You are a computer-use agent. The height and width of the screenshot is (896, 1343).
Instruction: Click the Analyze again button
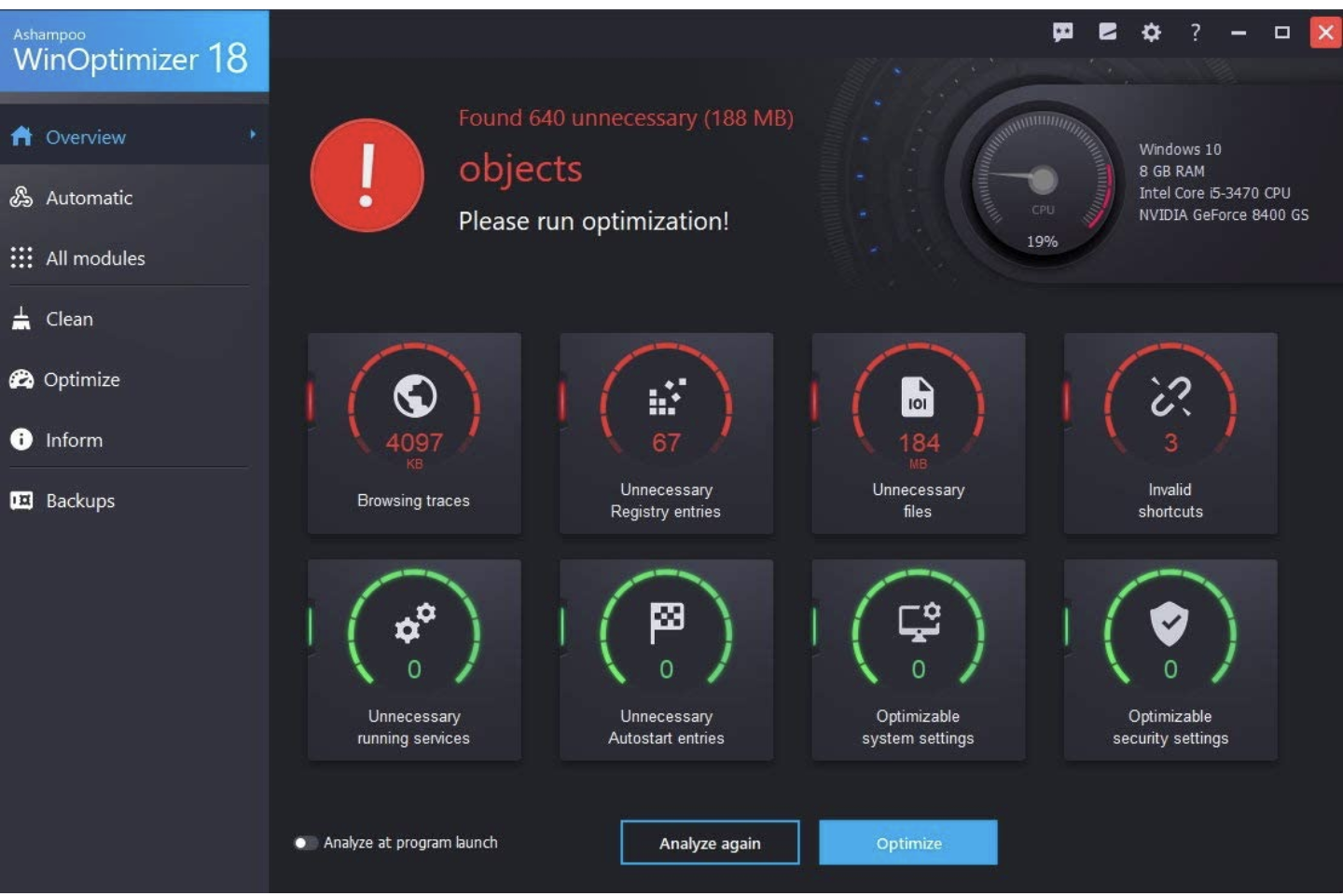[710, 843]
